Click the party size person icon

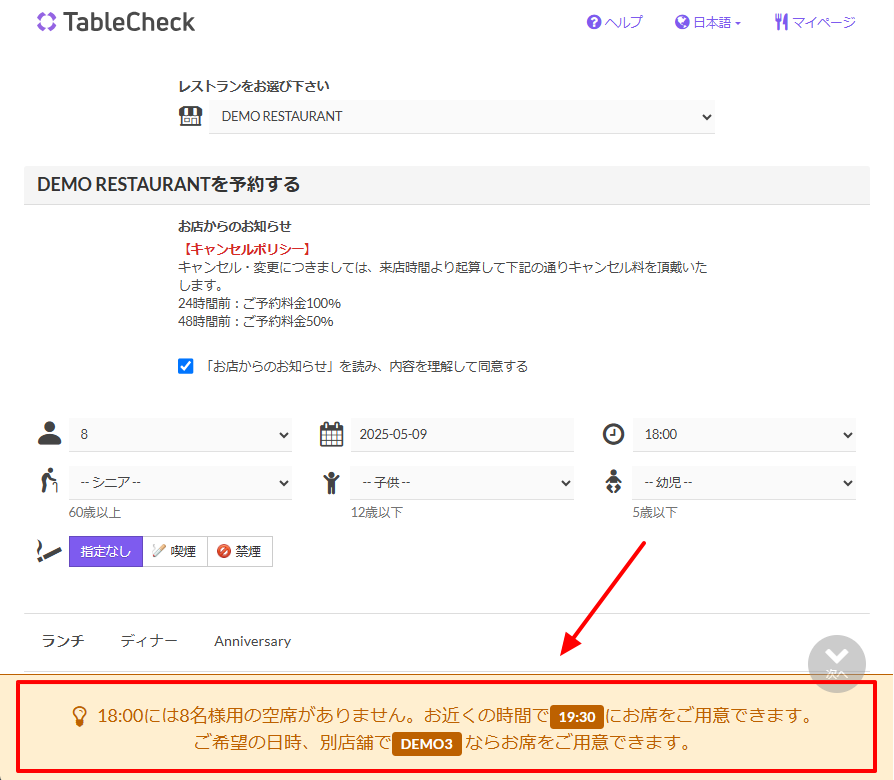pyautogui.click(x=50, y=433)
